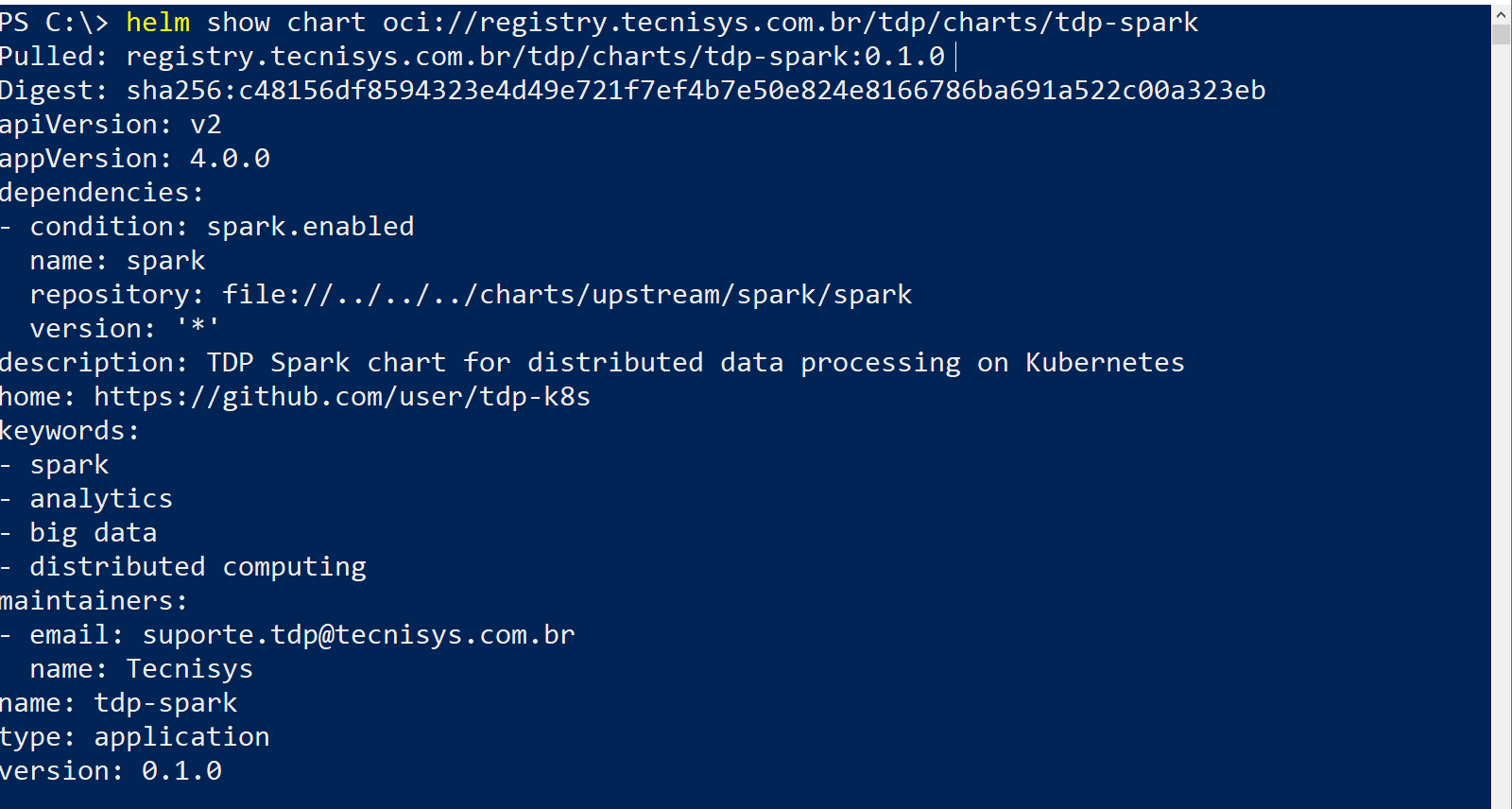Click the sha256 digest hash
The height and width of the screenshot is (809, 1512).
tap(696, 91)
